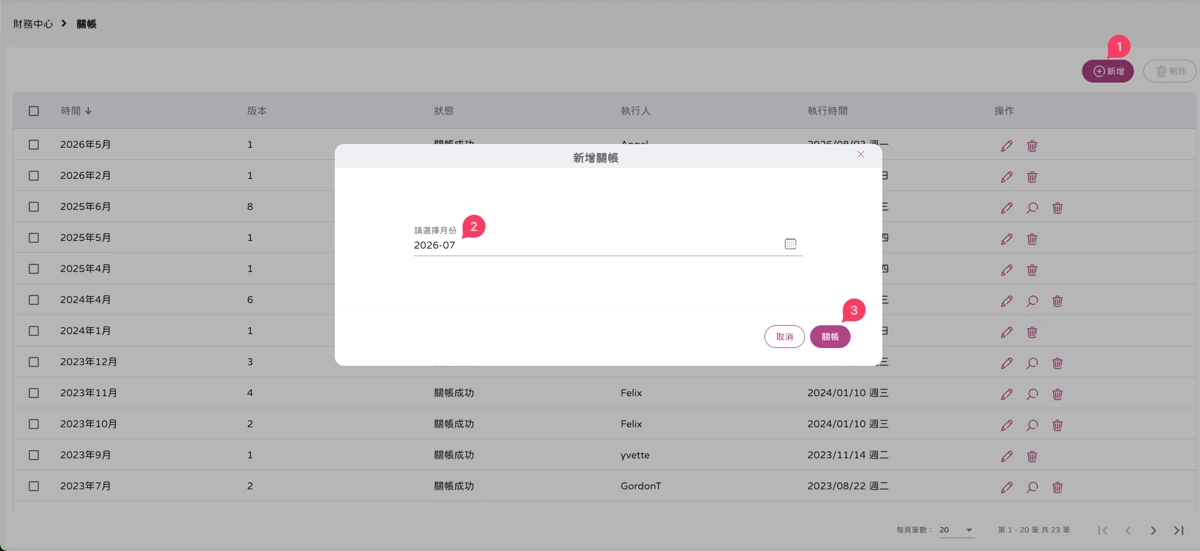Edit the 2023年11月 record with pencil icon
The image size is (1200, 551).
point(1007,394)
